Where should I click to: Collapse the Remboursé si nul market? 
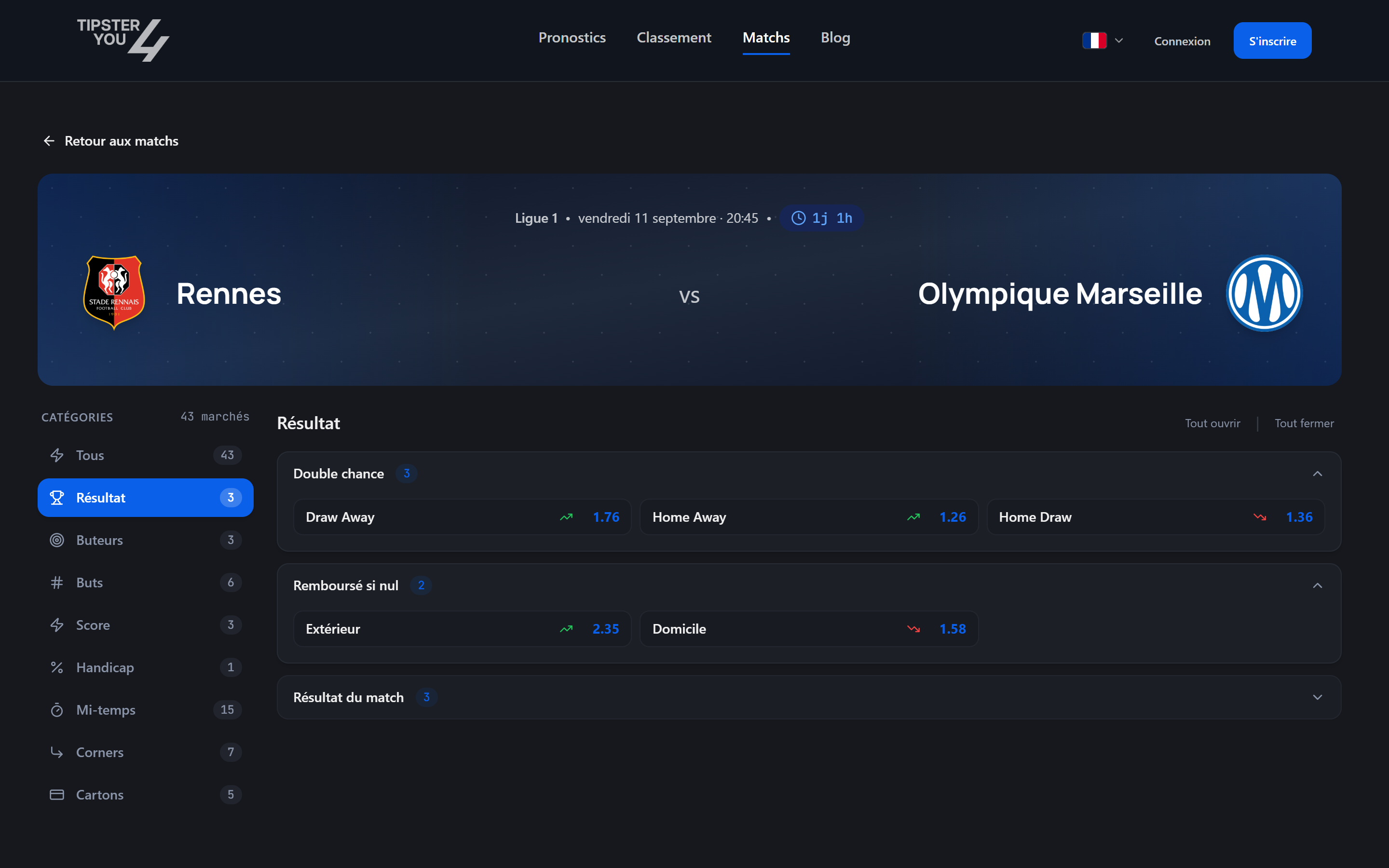coord(1317,585)
